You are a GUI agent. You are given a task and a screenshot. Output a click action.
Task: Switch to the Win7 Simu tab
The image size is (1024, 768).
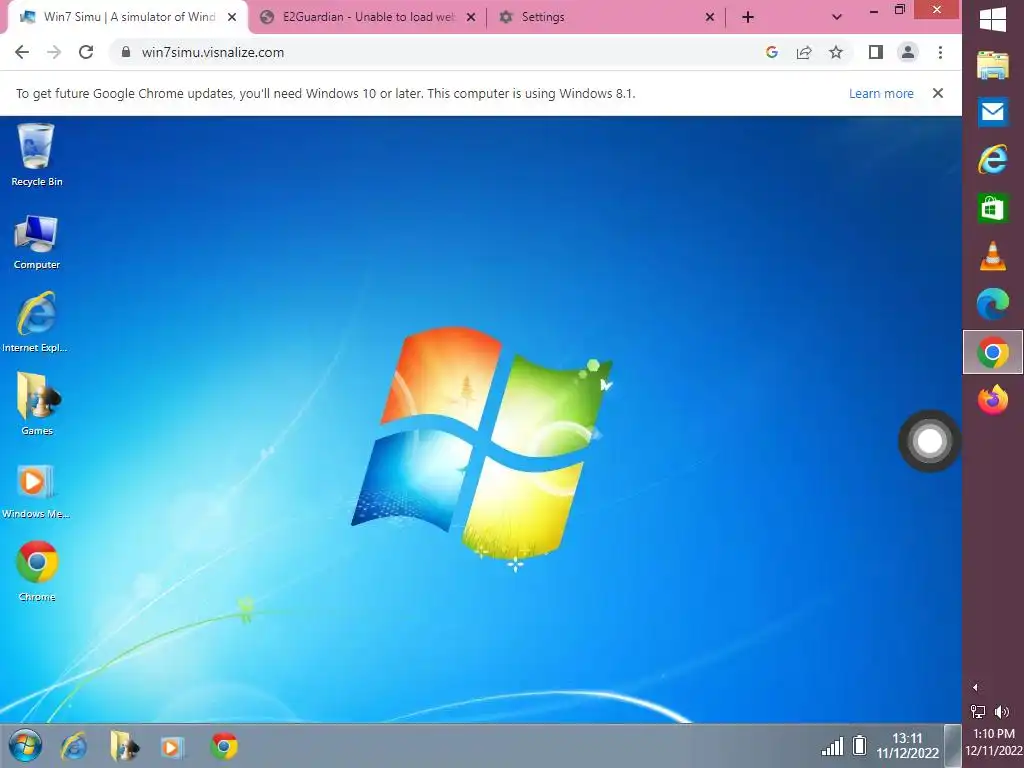point(128,18)
